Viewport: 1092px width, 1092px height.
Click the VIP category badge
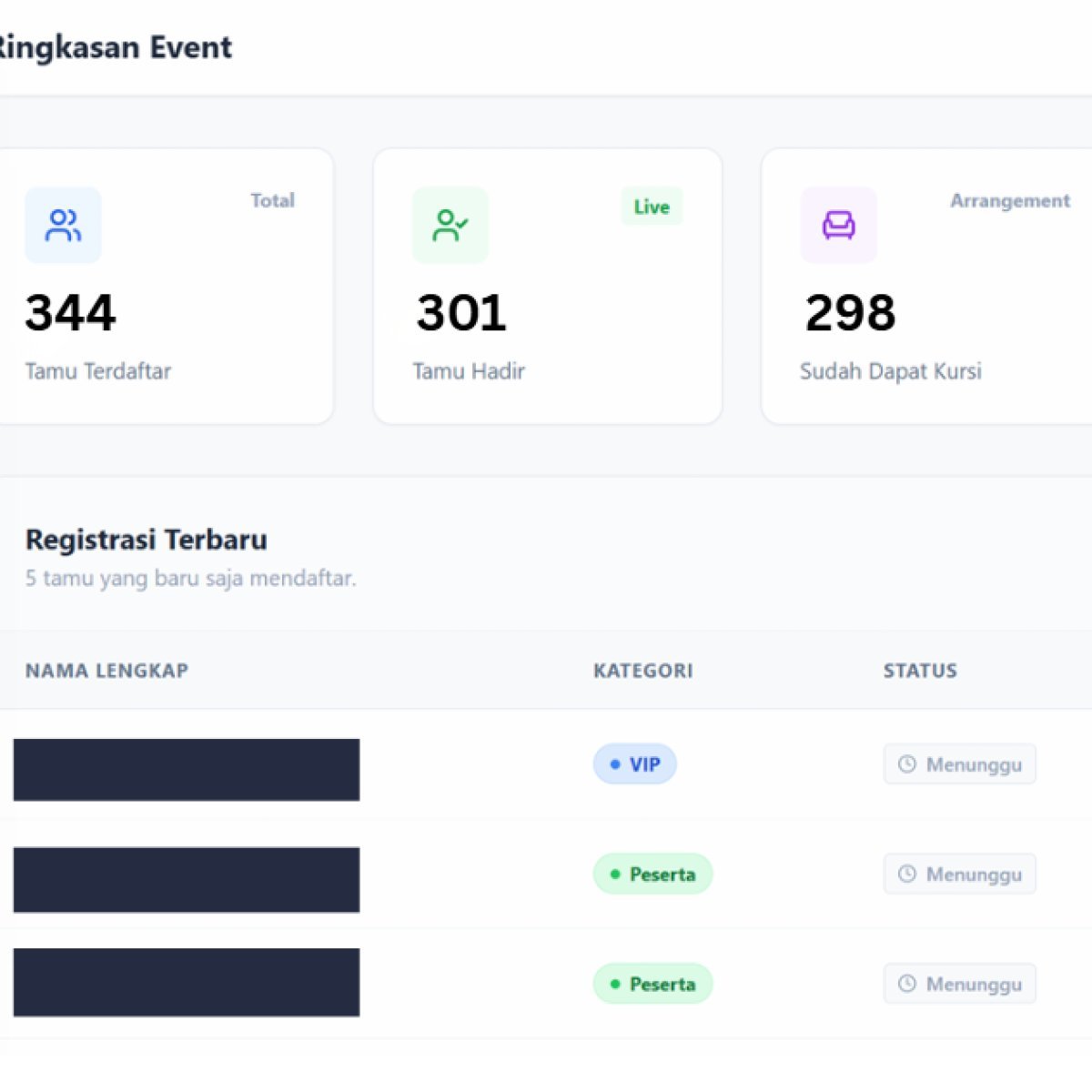tap(635, 764)
